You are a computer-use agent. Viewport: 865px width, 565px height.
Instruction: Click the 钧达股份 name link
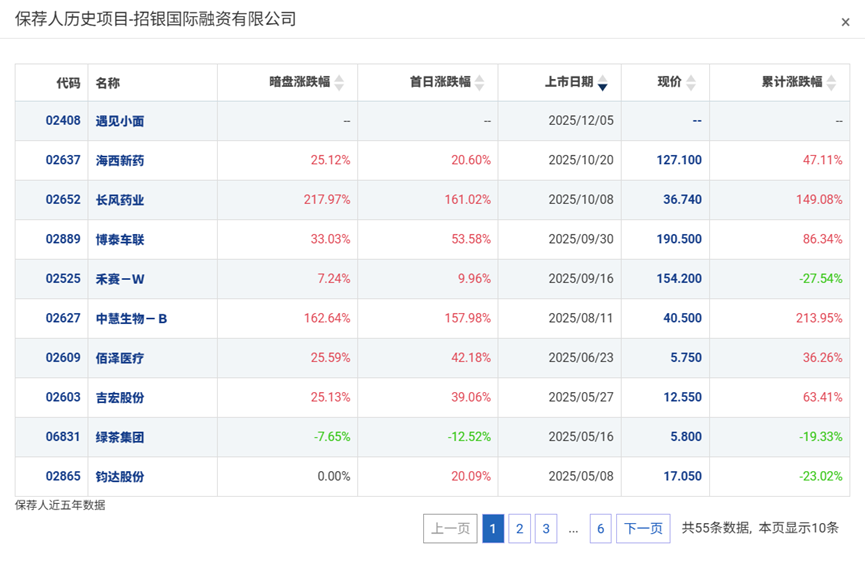[120, 477]
